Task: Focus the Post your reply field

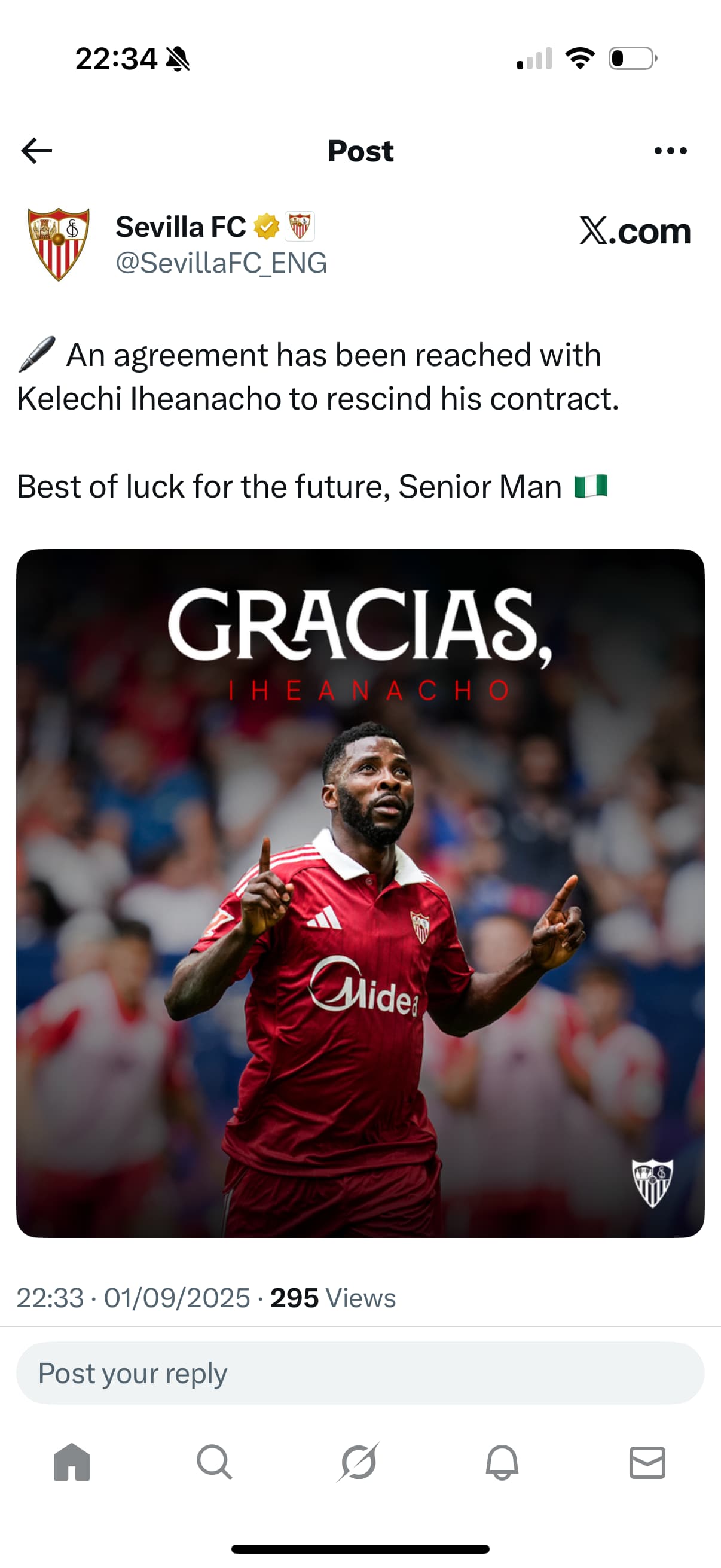Action: (360, 1372)
